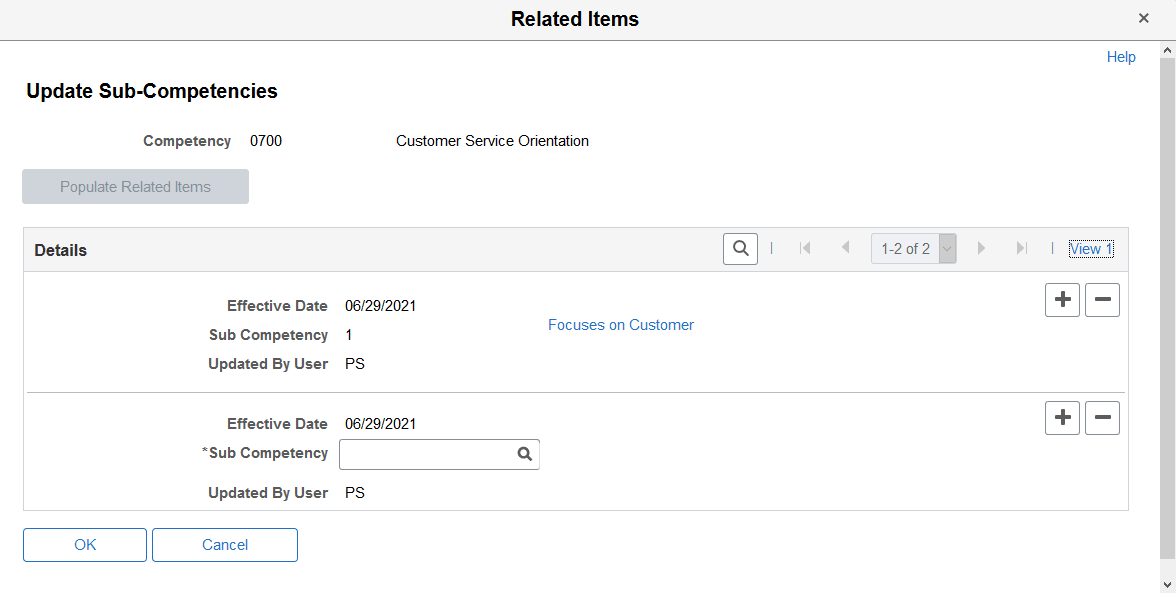Go to first row using the First arrow

(805, 249)
